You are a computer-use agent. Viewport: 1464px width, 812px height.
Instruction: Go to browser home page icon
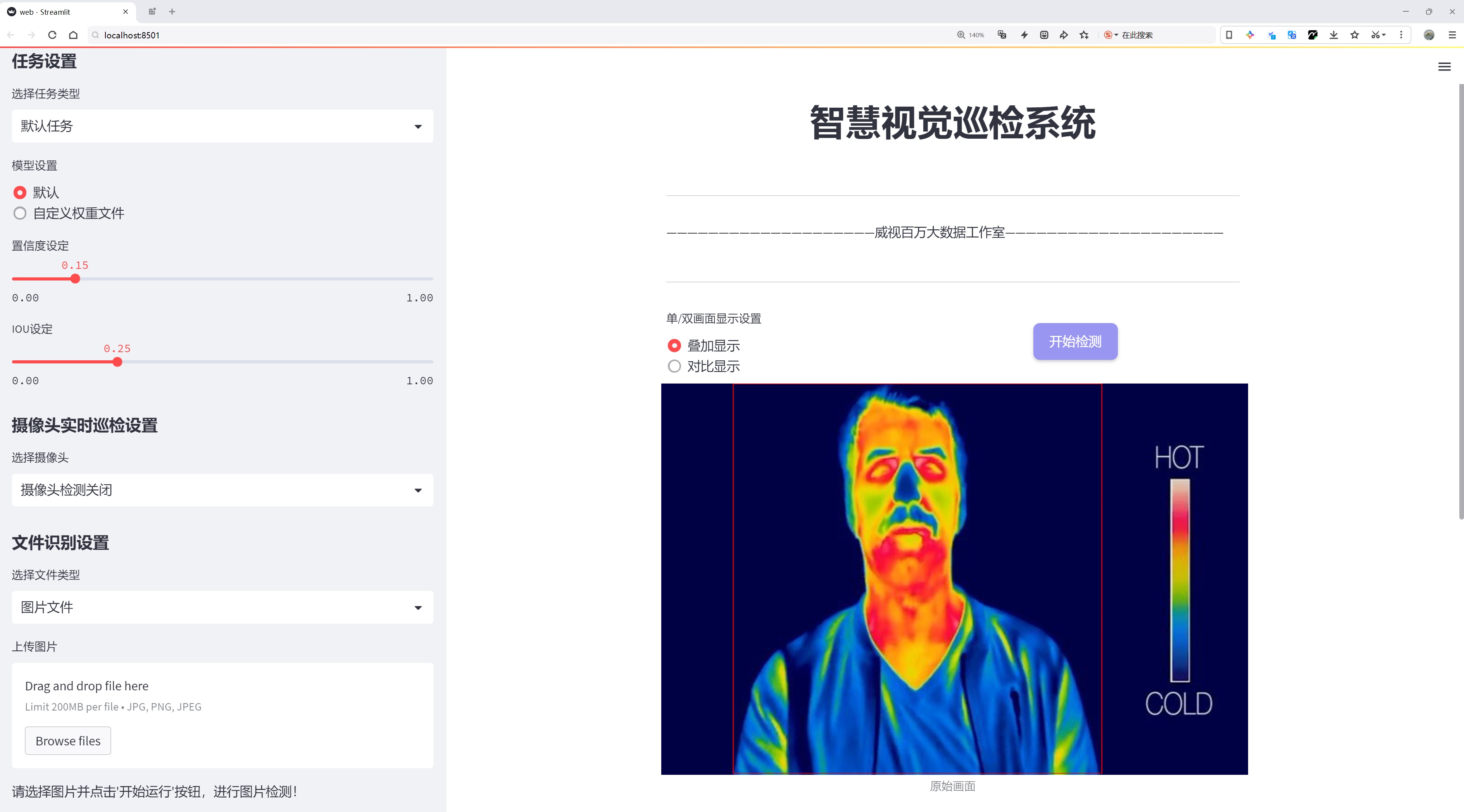[x=73, y=34]
